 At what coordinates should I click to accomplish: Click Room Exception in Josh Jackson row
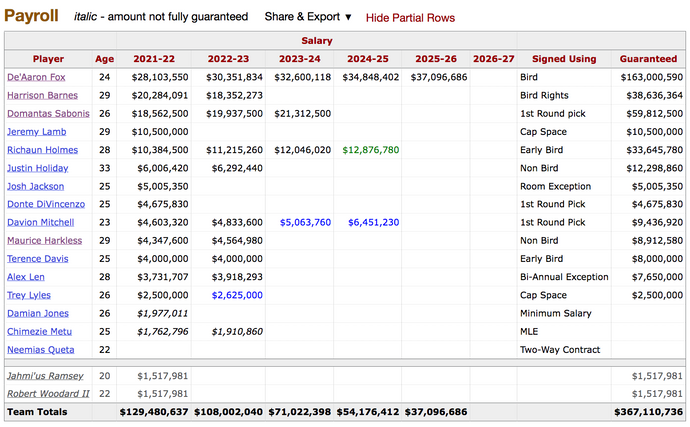tap(555, 186)
